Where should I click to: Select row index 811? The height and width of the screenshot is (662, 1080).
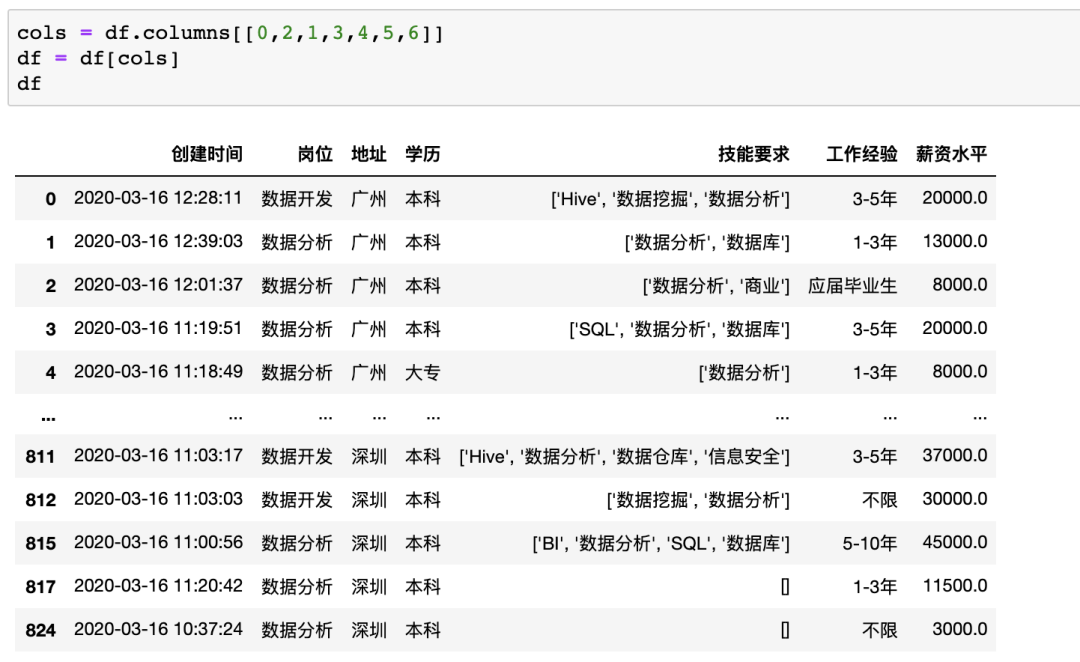point(41,457)
